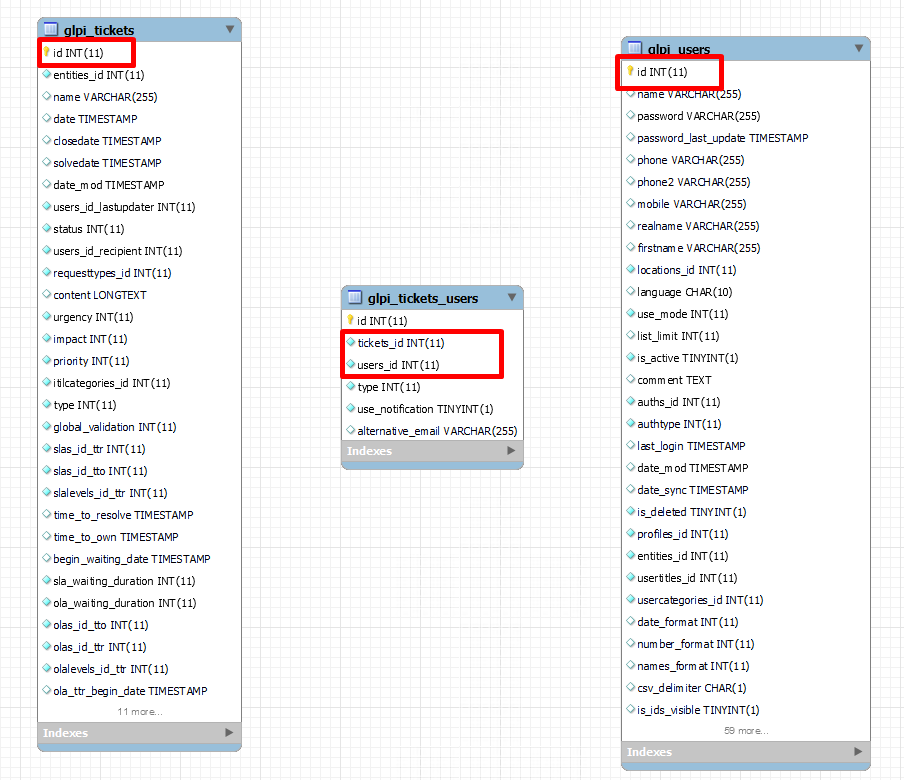904x780 pixels.
Task: Select 'users_id_recipient INT(11)' column
Action: click(118, 251)
